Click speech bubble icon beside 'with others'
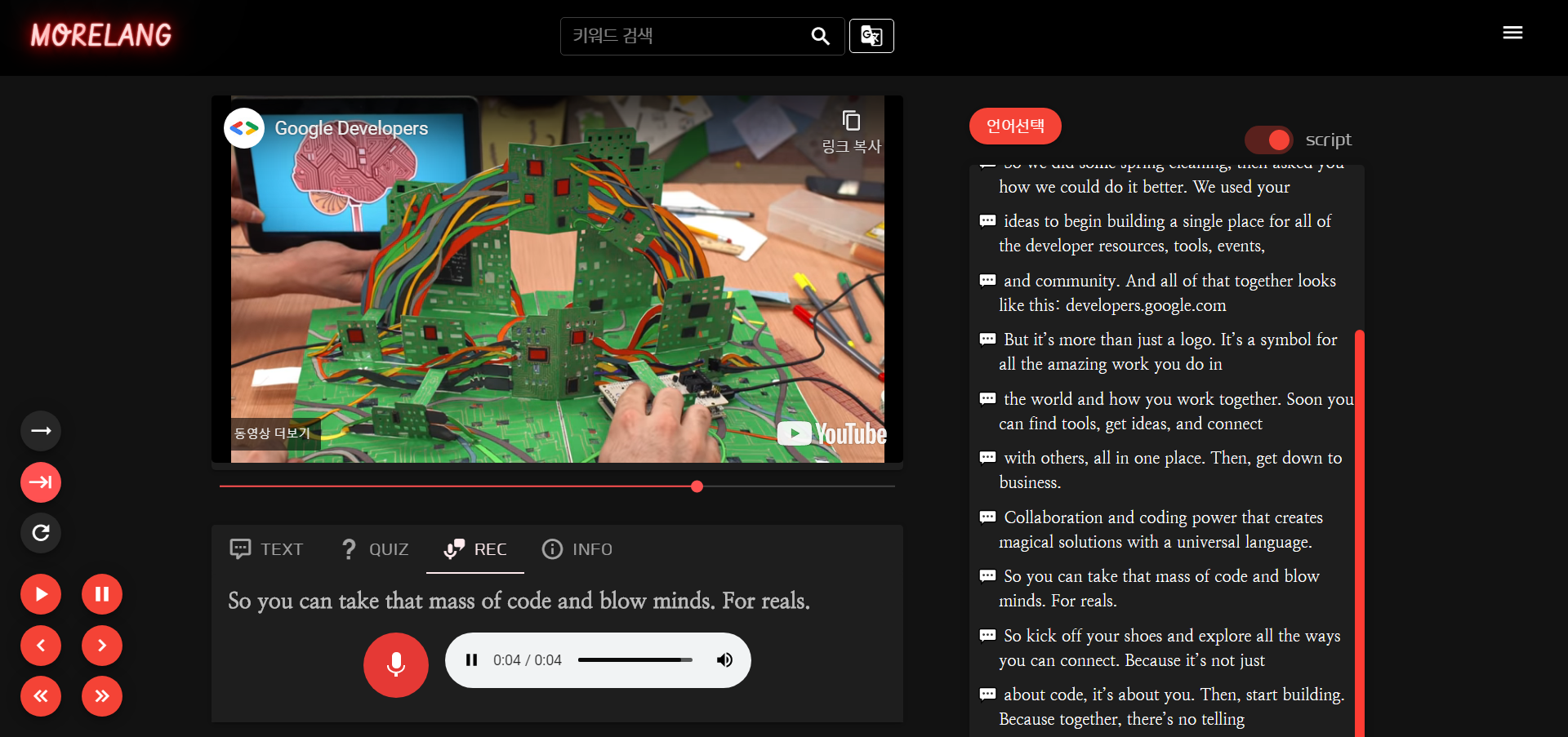Screen dimensions: 1568x737 point(987,458)
